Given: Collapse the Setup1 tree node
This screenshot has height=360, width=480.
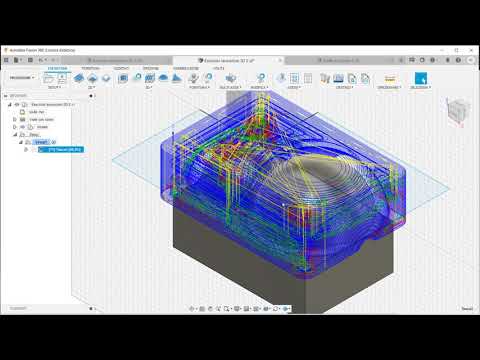Looking at the screenshot, I should pyautogui.click(x=21, y=142).
